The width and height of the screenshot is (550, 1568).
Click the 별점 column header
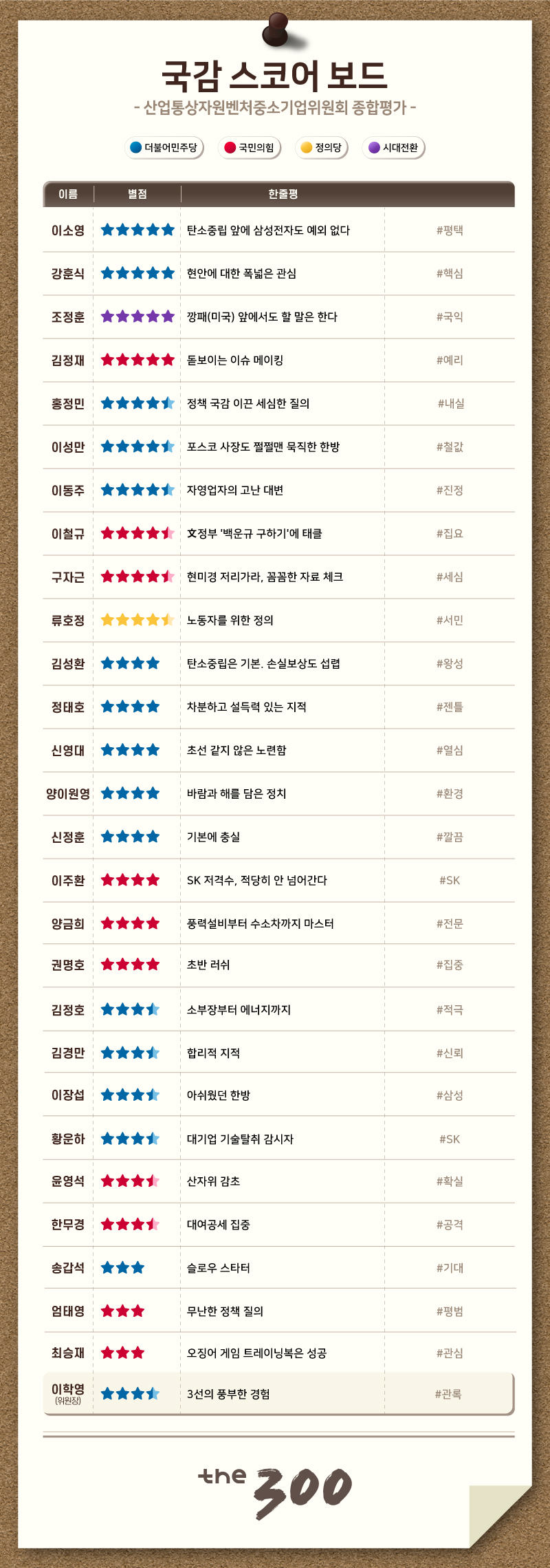point(137,194)
